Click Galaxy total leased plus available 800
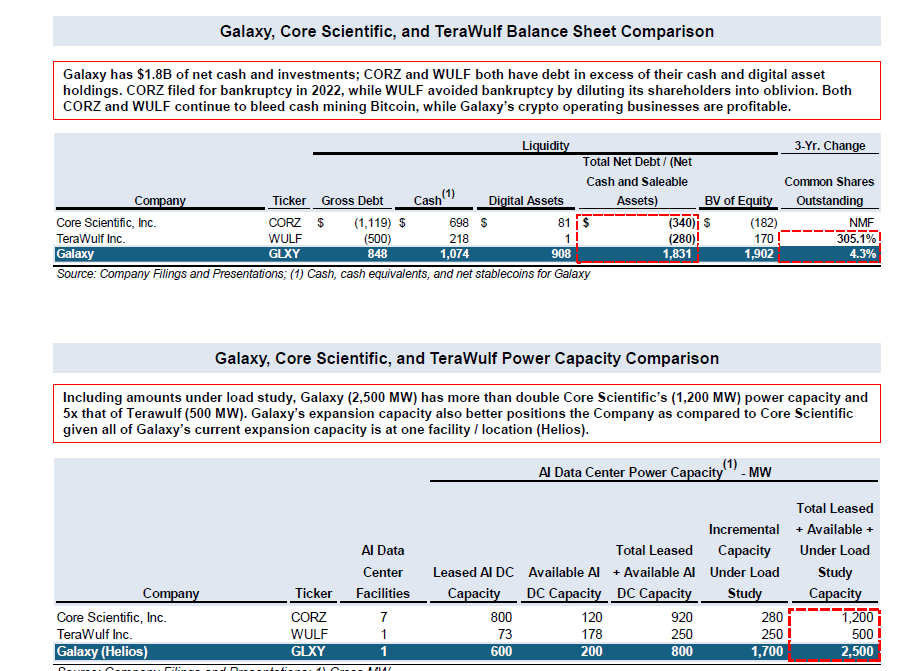Image resolution: width=910 pixels, height=671 pixels. click(x=682, y=651)
